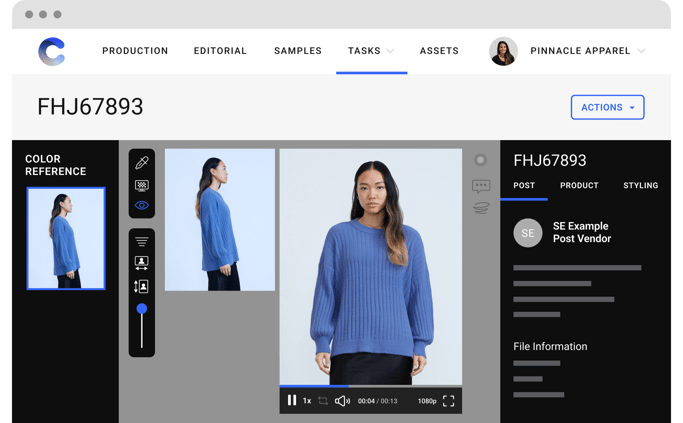Click the SE vendor avatar circle
The image size is (683, 423).
click(x=528, y=233)
